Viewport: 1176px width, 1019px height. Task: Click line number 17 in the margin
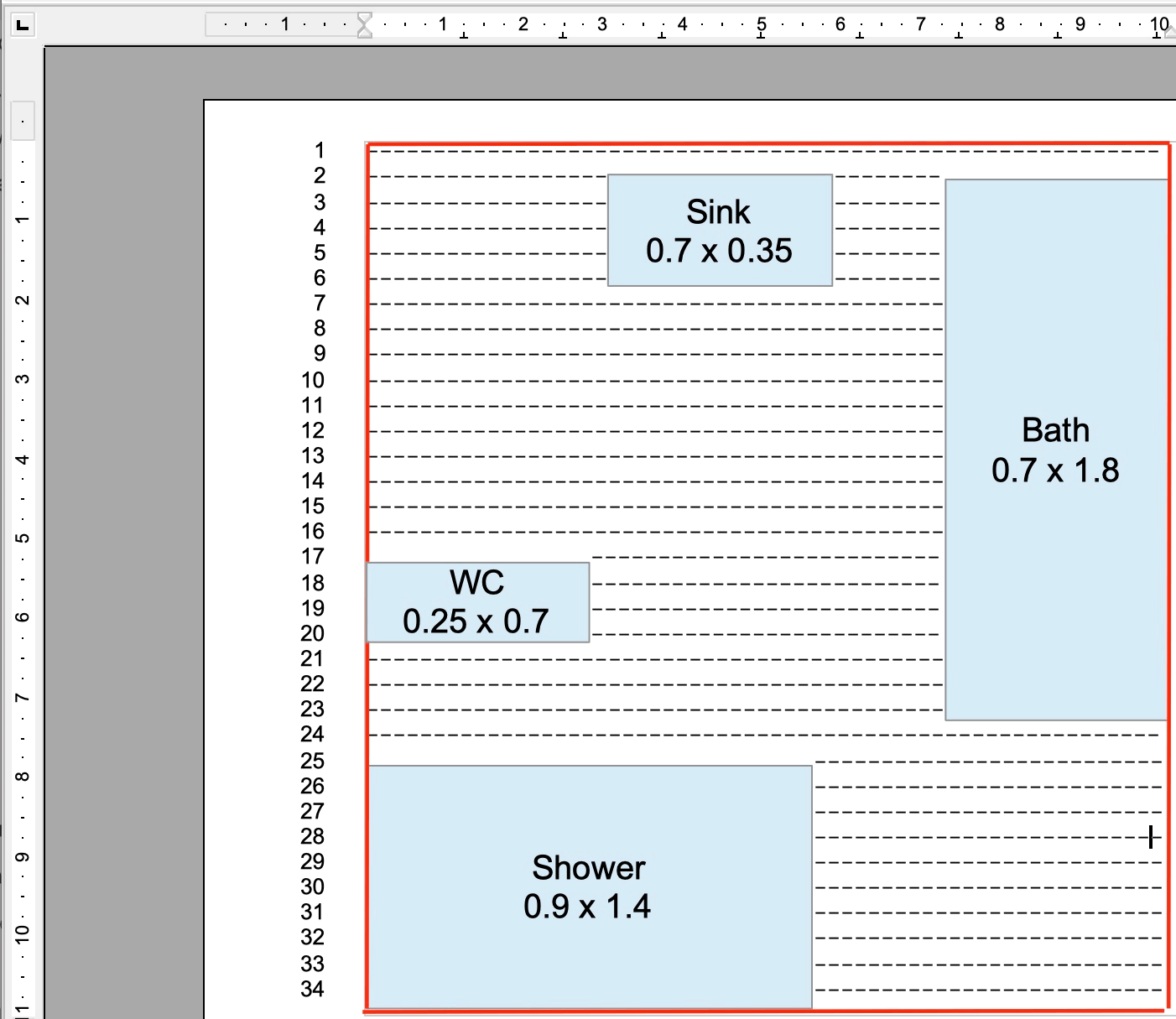click(x=313, y=556)
